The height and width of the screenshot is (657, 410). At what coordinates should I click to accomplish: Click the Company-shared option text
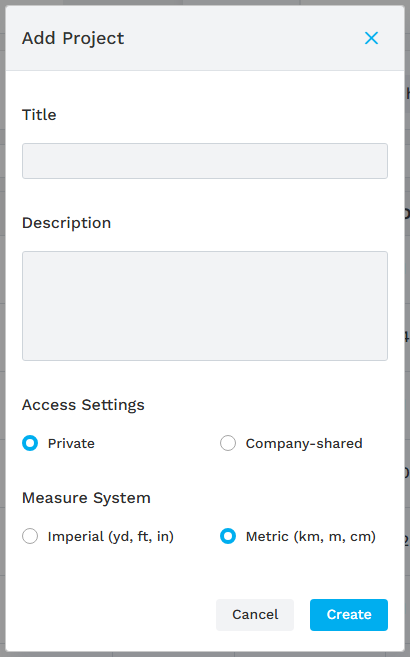[x=304, y=443]
